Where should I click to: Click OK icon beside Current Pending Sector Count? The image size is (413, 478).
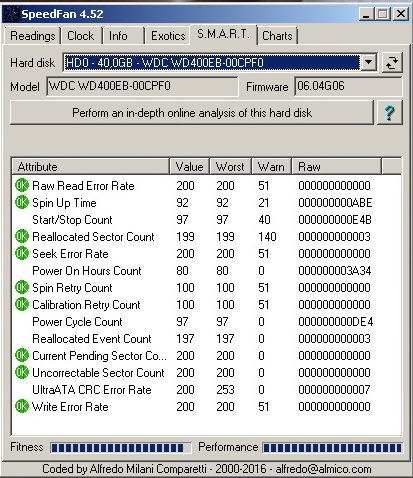coord(22,355)
